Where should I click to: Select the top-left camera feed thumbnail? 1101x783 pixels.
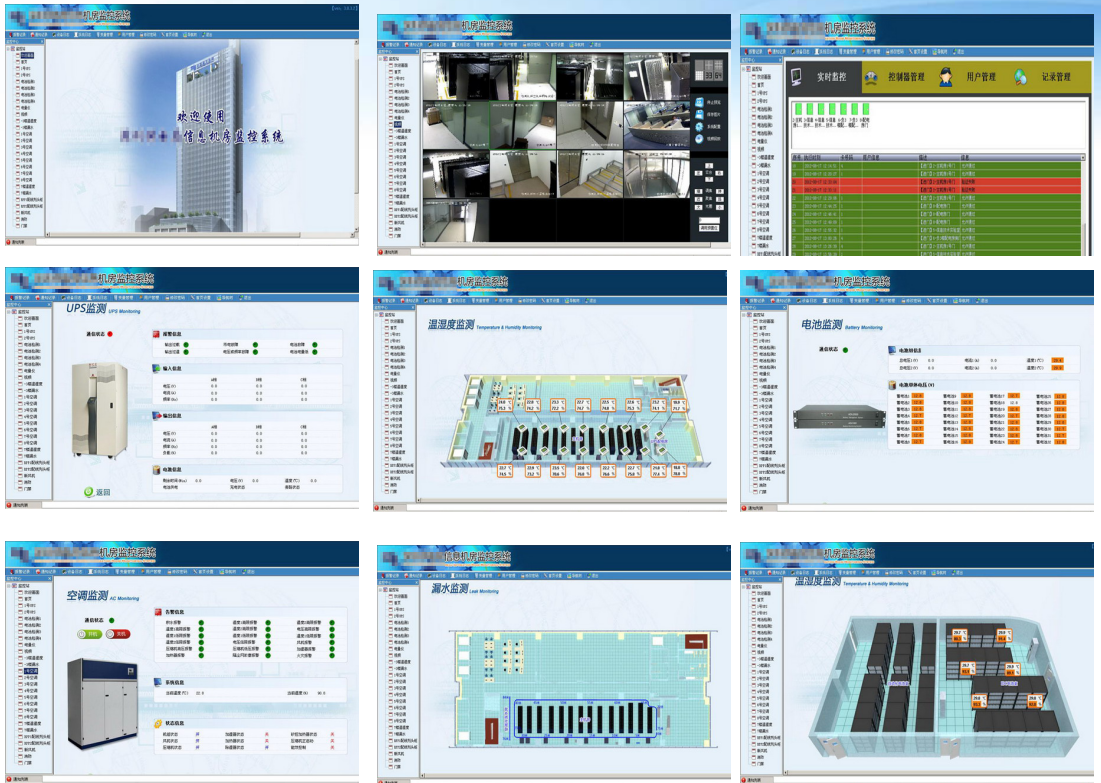(x=454, y=75)
